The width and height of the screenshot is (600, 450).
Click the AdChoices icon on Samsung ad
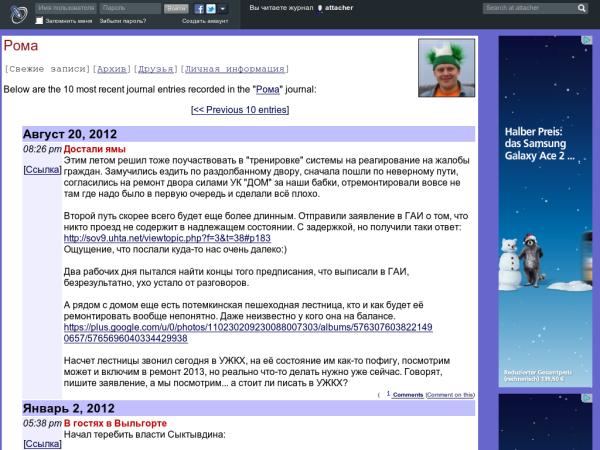point(587,40)
